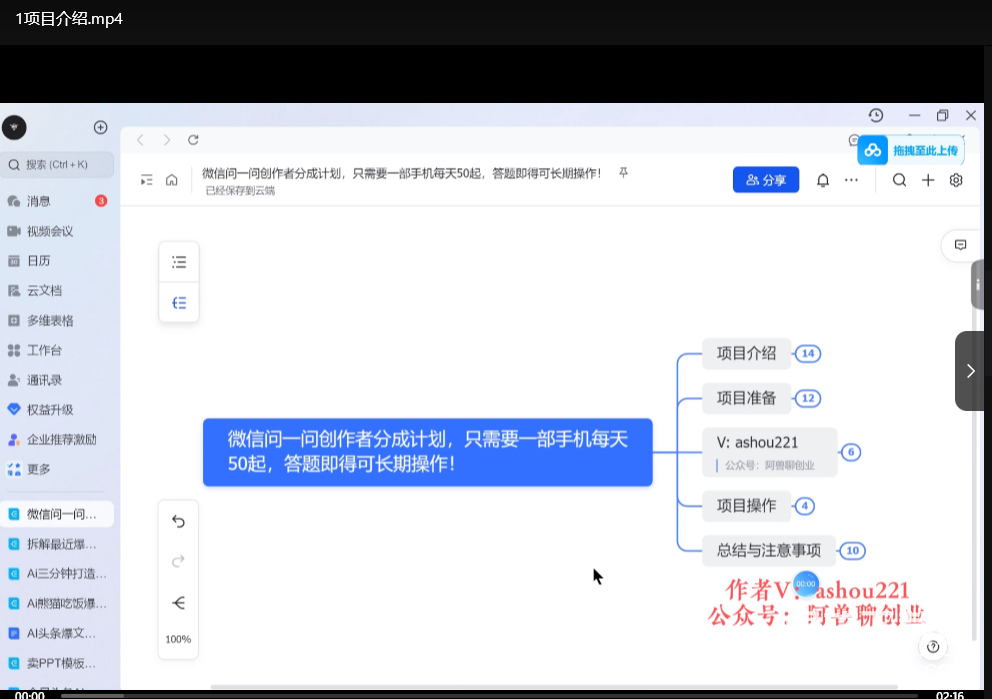This screenshot has height=699, width=992.
Task: Go forward with the right arrow
Action: pos(167,140)
